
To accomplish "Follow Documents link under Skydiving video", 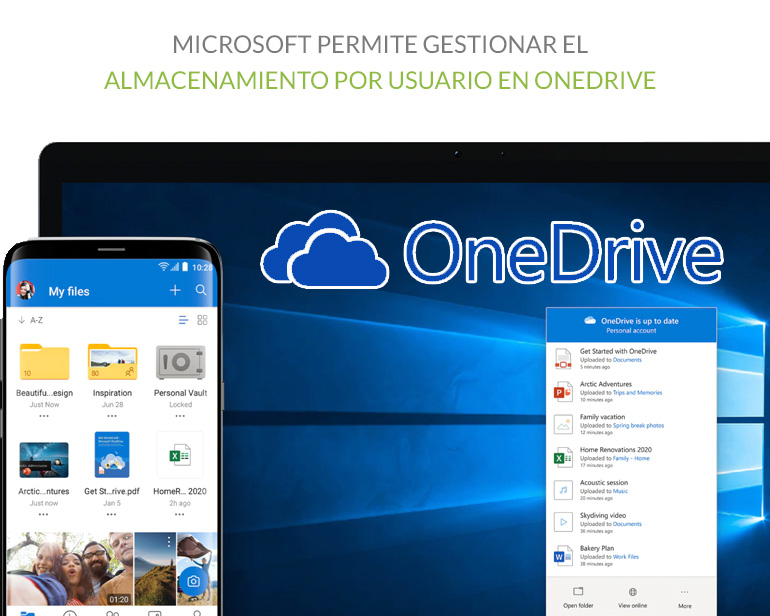I will click(627, 524).
